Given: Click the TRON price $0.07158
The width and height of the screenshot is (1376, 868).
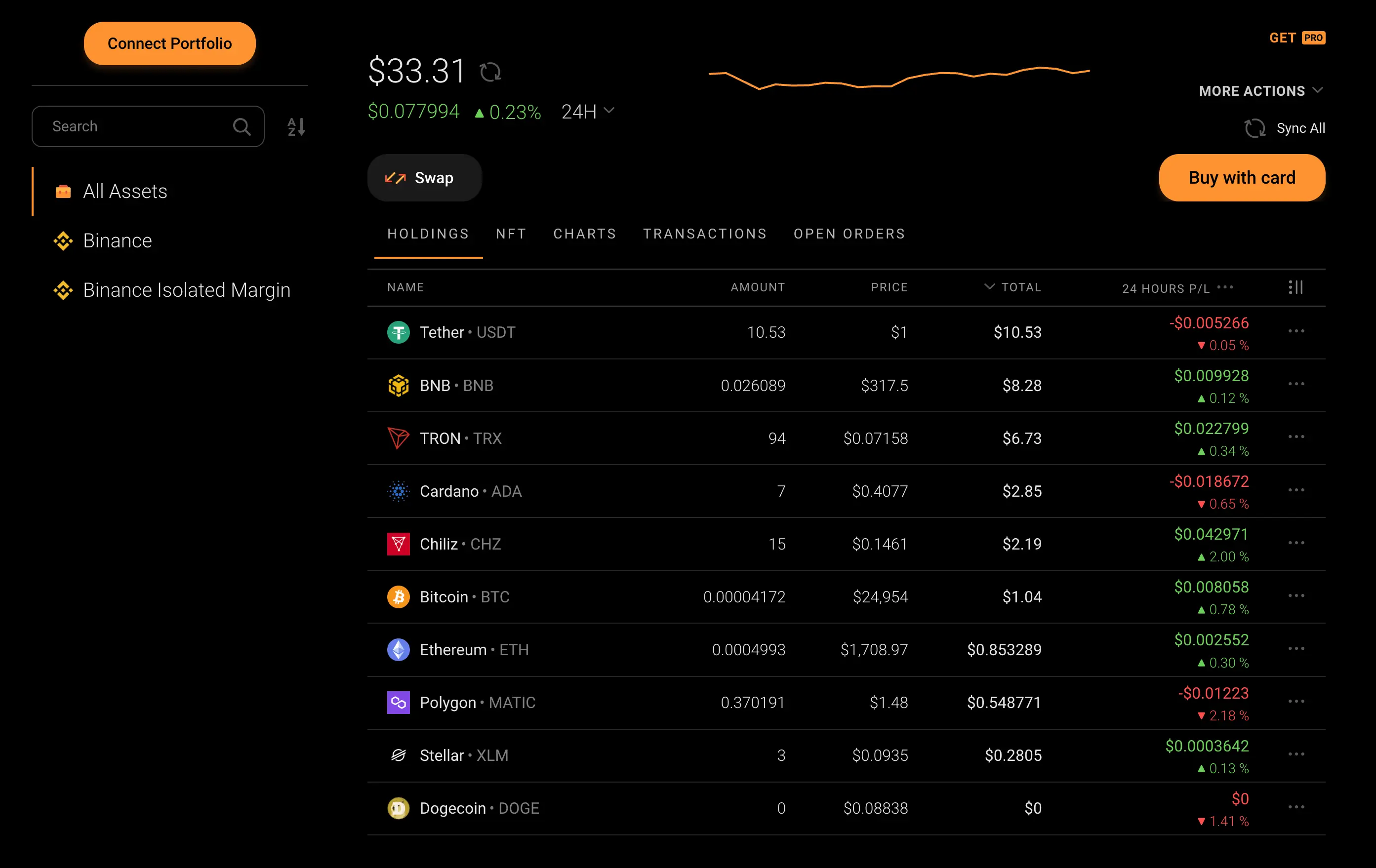Looking at the screenshot, I should click(x=875, y=438).
